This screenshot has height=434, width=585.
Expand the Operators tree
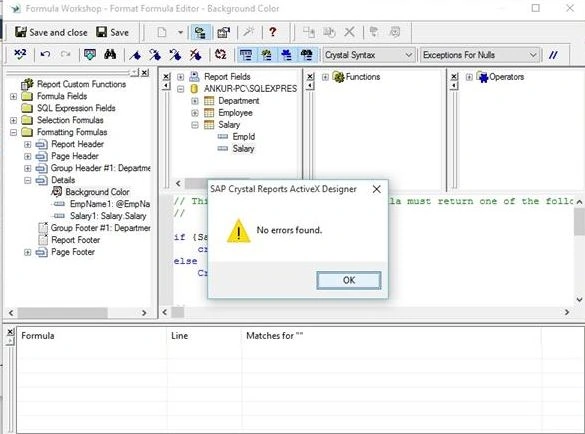pyautogui.click(x=469, y=77)
